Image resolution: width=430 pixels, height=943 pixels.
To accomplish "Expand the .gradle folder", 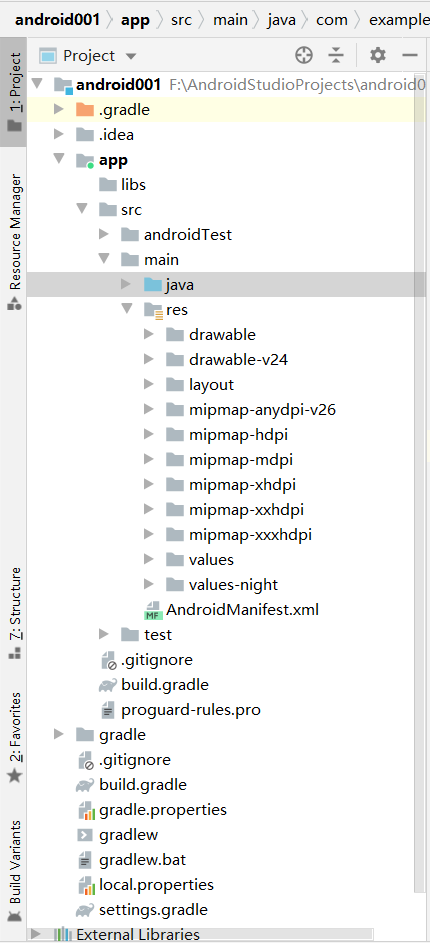I will click(x=58, y=109).
